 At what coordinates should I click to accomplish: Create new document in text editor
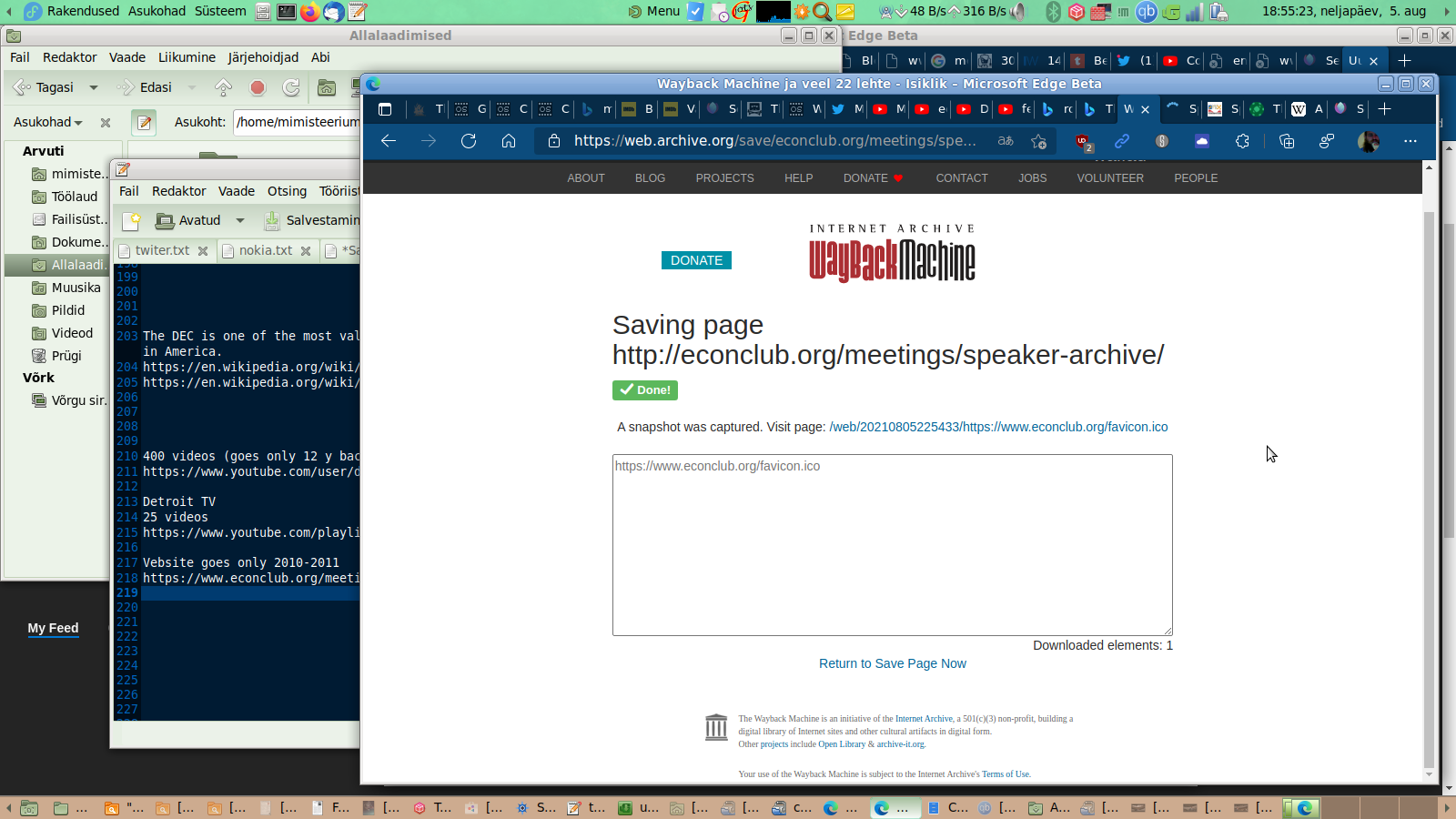coord(132,220)
